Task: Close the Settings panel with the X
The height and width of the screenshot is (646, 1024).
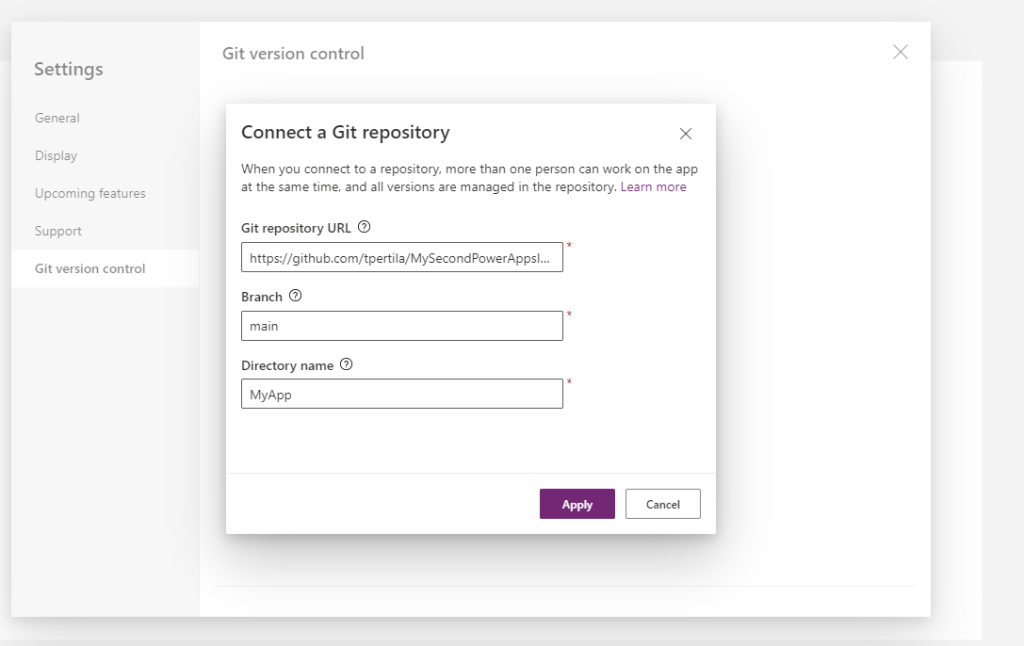Action: point(900,52)
